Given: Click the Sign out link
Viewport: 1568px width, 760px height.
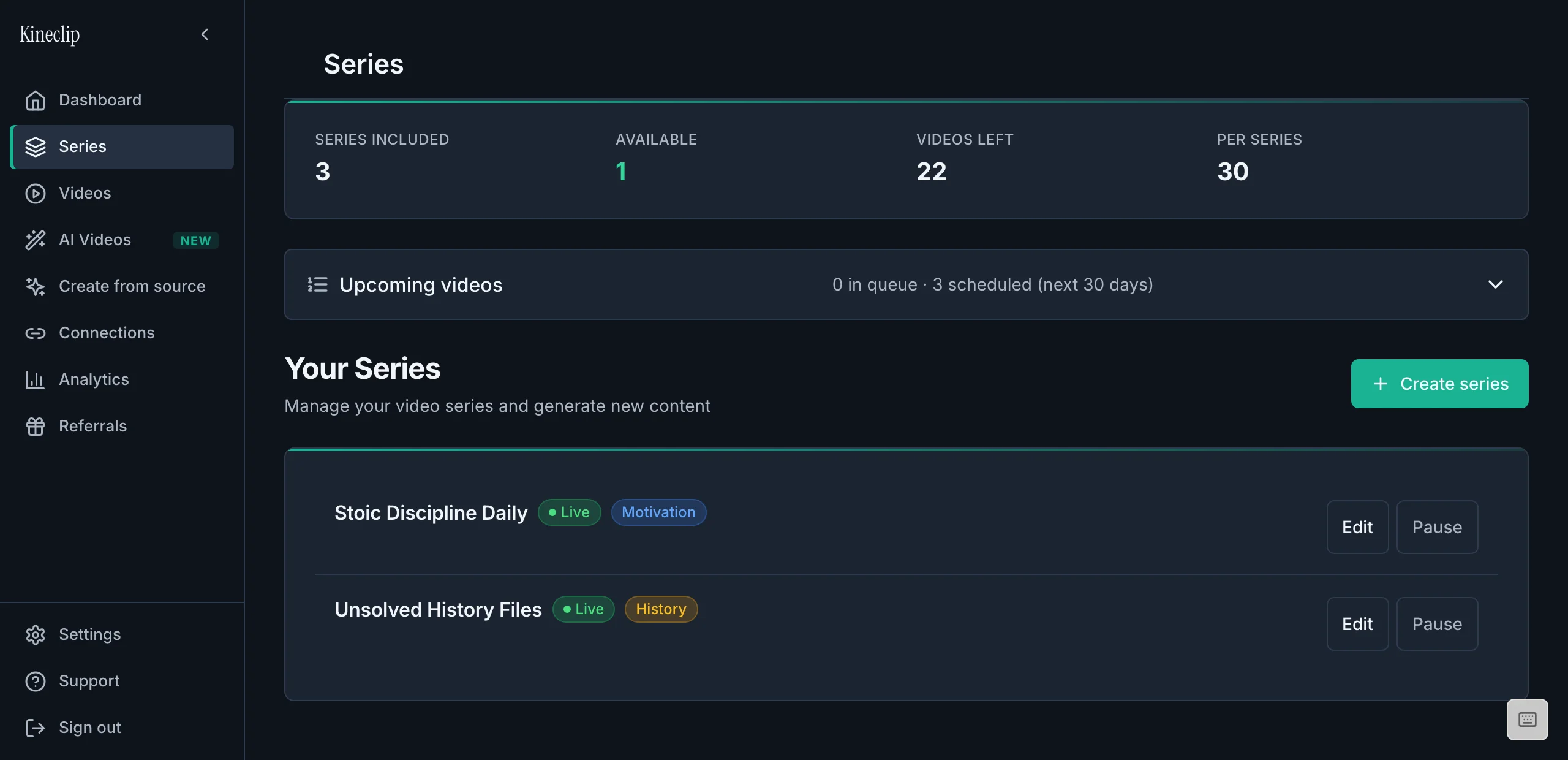Looking at the screenshot, I should pos(122,728).
